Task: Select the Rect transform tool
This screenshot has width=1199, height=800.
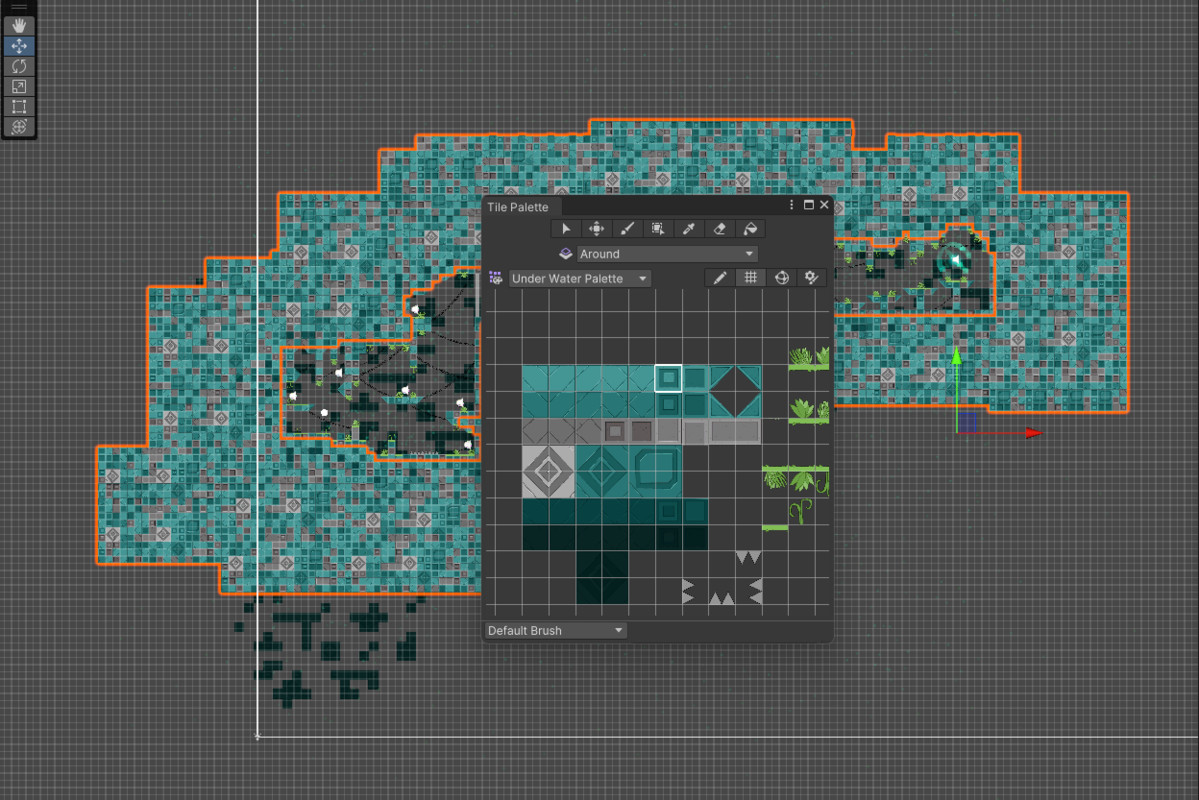Action: coord(18,107)
